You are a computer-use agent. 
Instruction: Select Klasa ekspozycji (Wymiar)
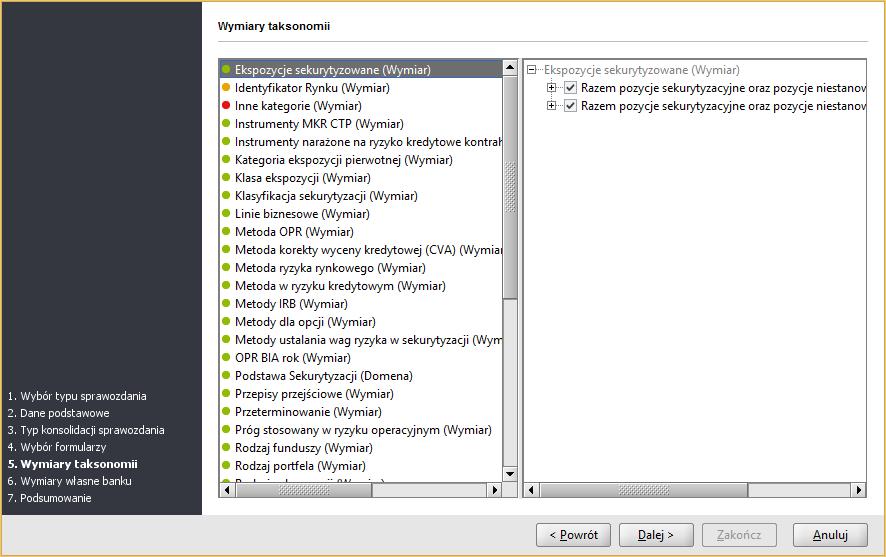pos(361,178)
